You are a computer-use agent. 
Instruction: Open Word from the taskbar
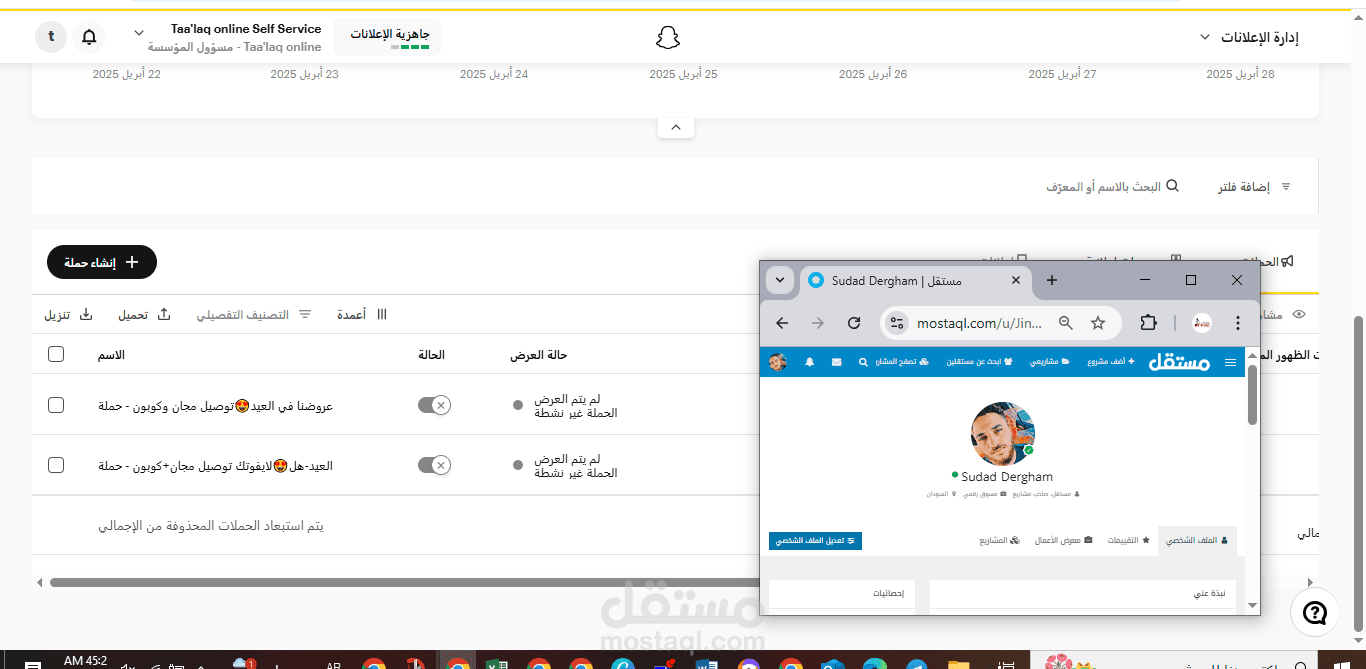(x=706, y=663)
